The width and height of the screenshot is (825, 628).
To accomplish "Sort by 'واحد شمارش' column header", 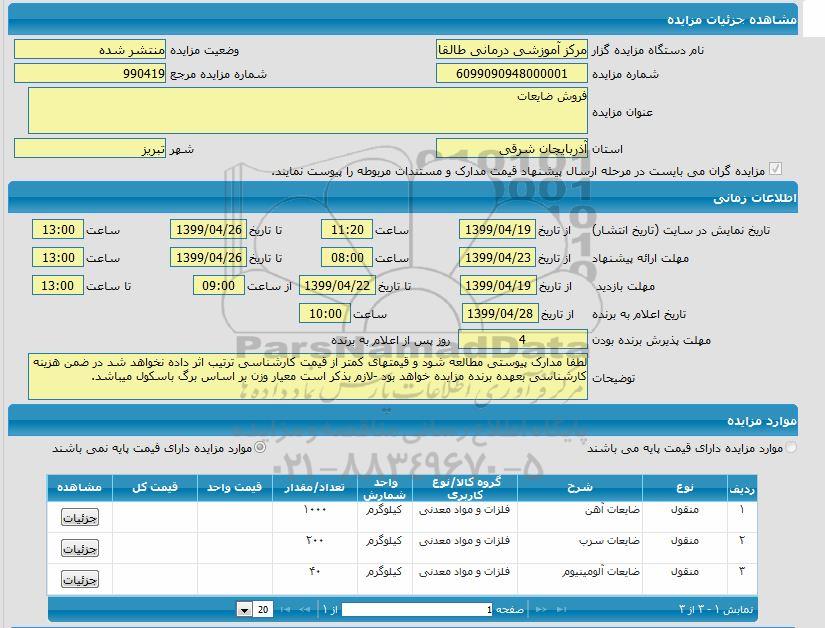I will [x=385, y=489].
